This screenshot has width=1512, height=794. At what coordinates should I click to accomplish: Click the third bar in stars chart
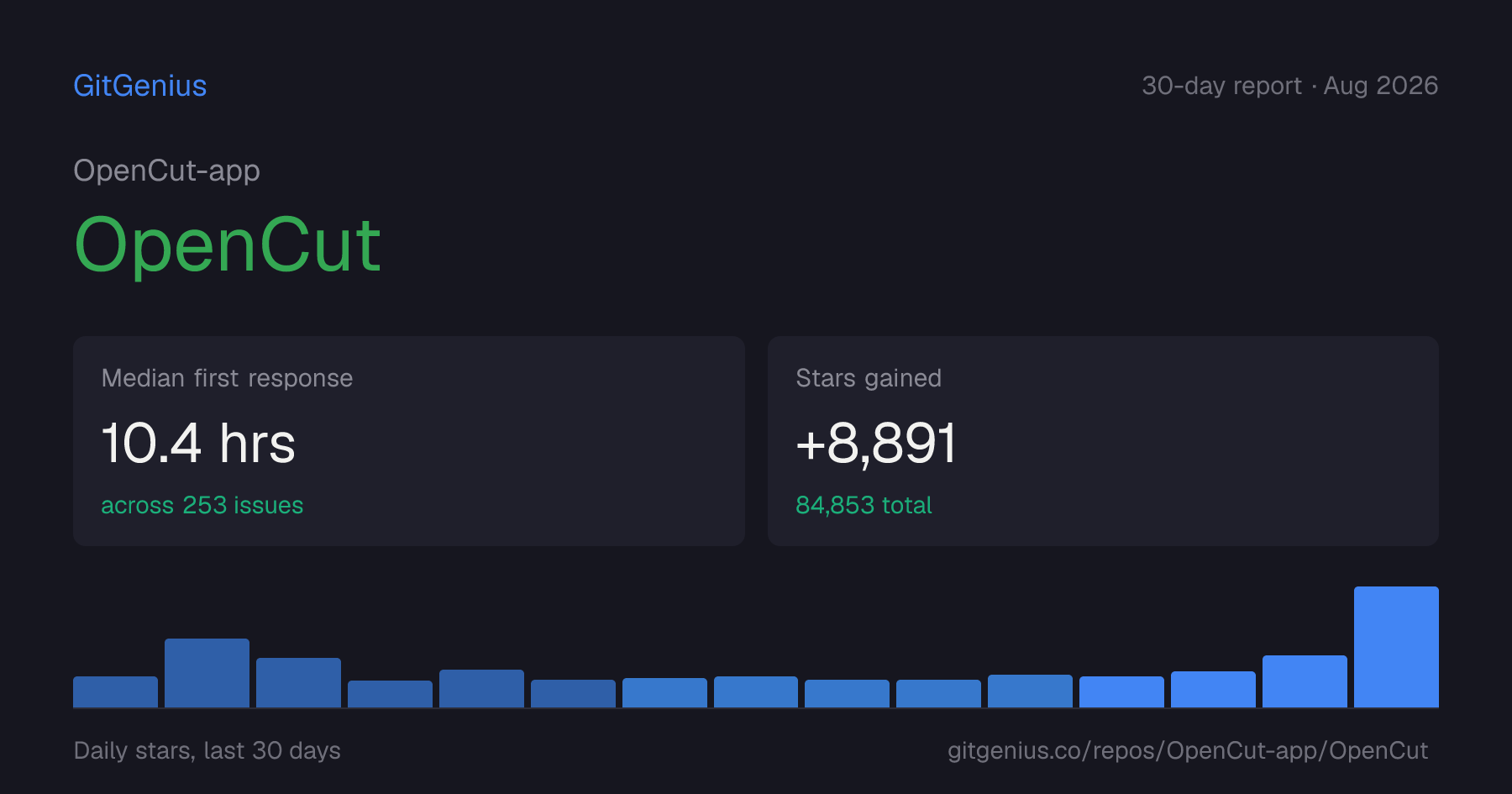click(x=298, y=682)
